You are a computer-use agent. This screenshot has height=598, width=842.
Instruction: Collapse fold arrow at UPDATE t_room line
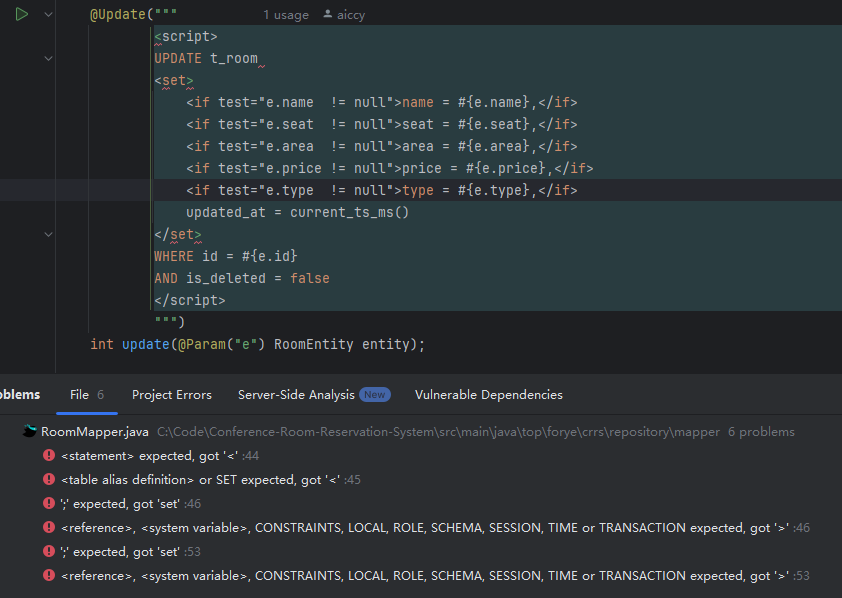[x=48, y=58]
